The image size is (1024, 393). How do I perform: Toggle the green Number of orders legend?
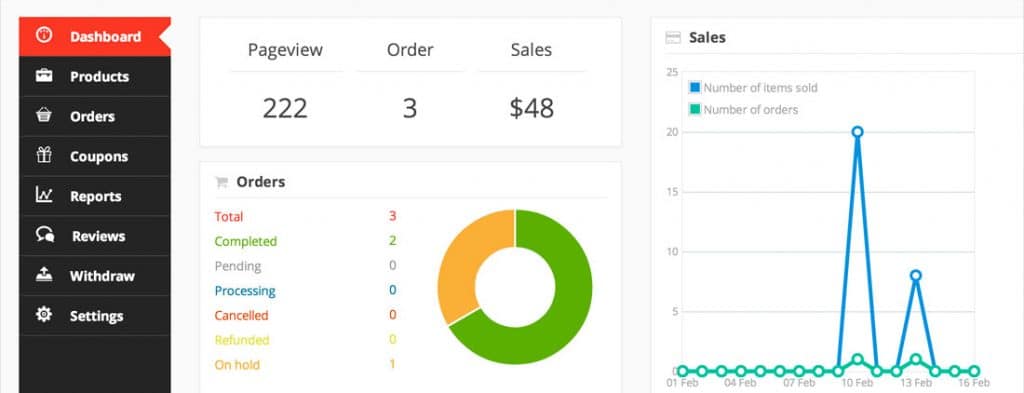click(744, 110)
